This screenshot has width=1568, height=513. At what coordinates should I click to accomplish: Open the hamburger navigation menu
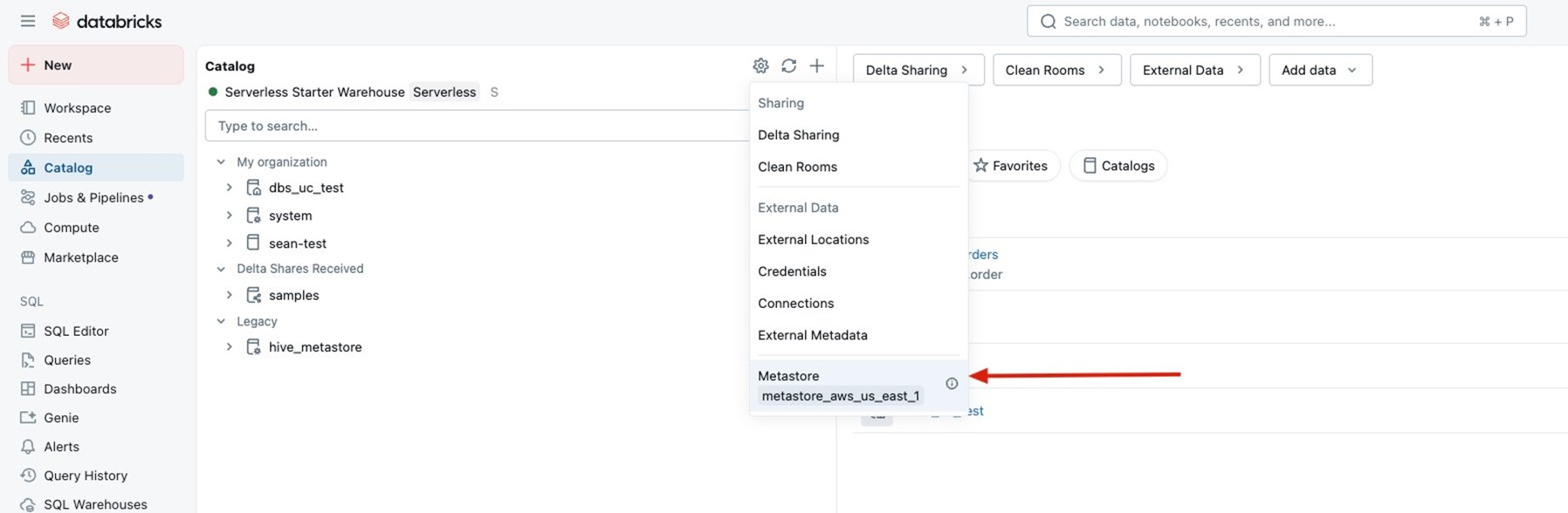[x=28, y=21]
